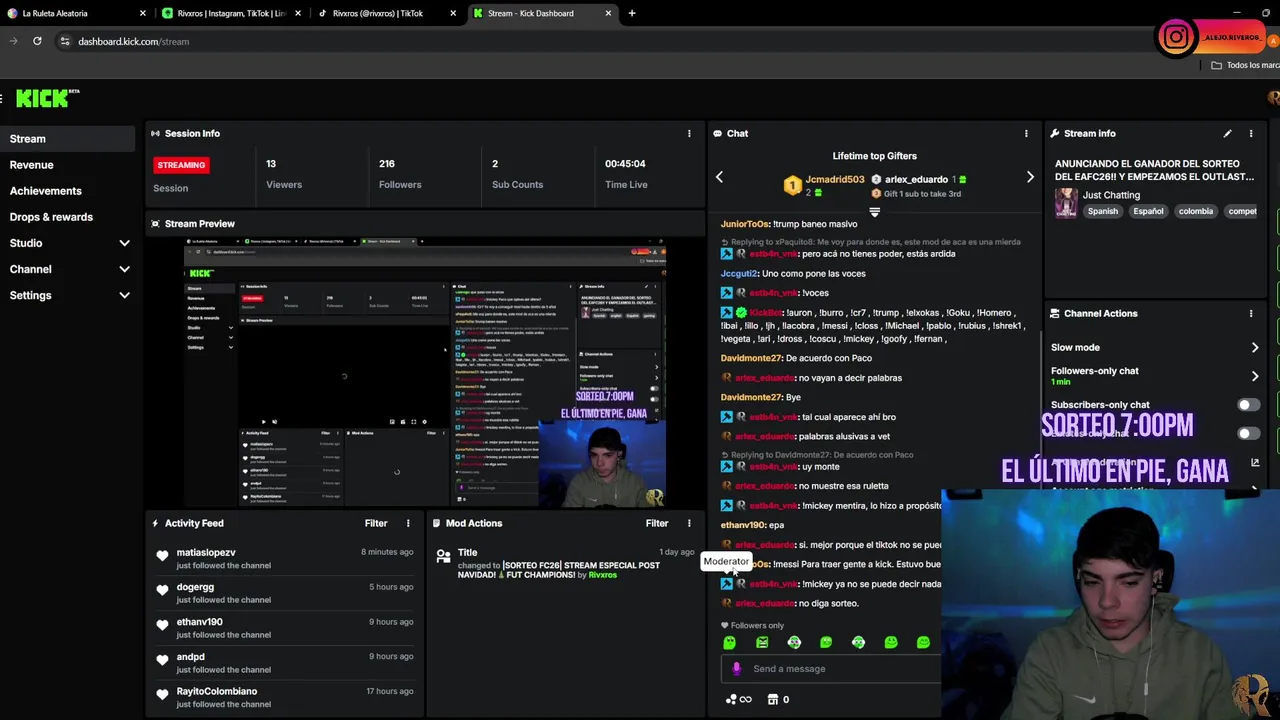Click the colombia stream tag
This screenshot has width=1280, height=720.
tap(1196, 211)
